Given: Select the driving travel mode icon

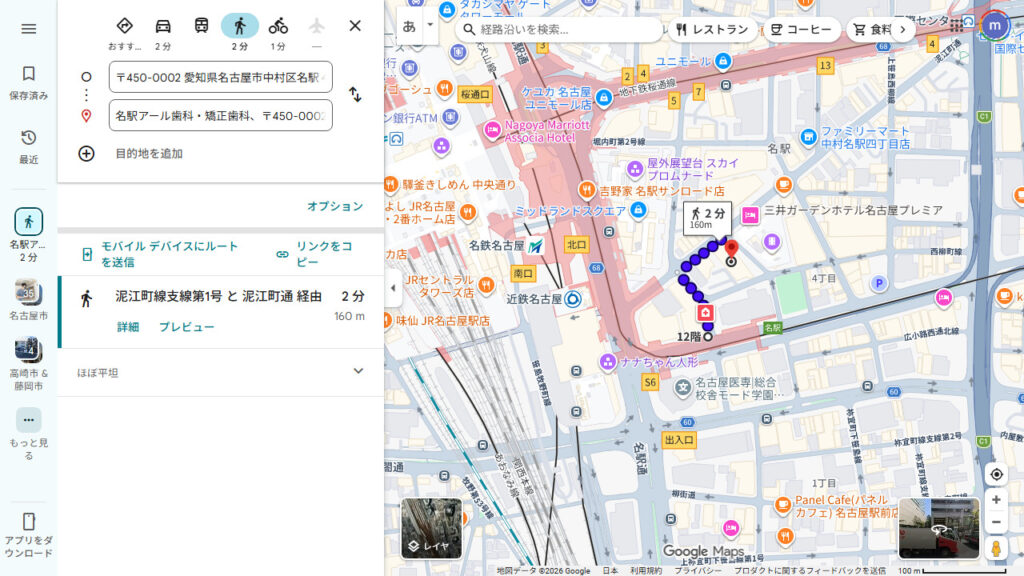Looking at the screenshot, I should 163,26.
